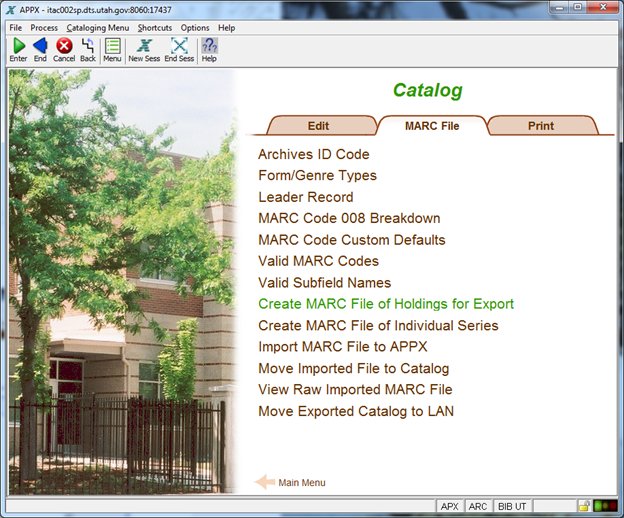This screenshot has height=518, width=624.
Task: Click the padlock icon in status bar
Action: tap(584, 507)
